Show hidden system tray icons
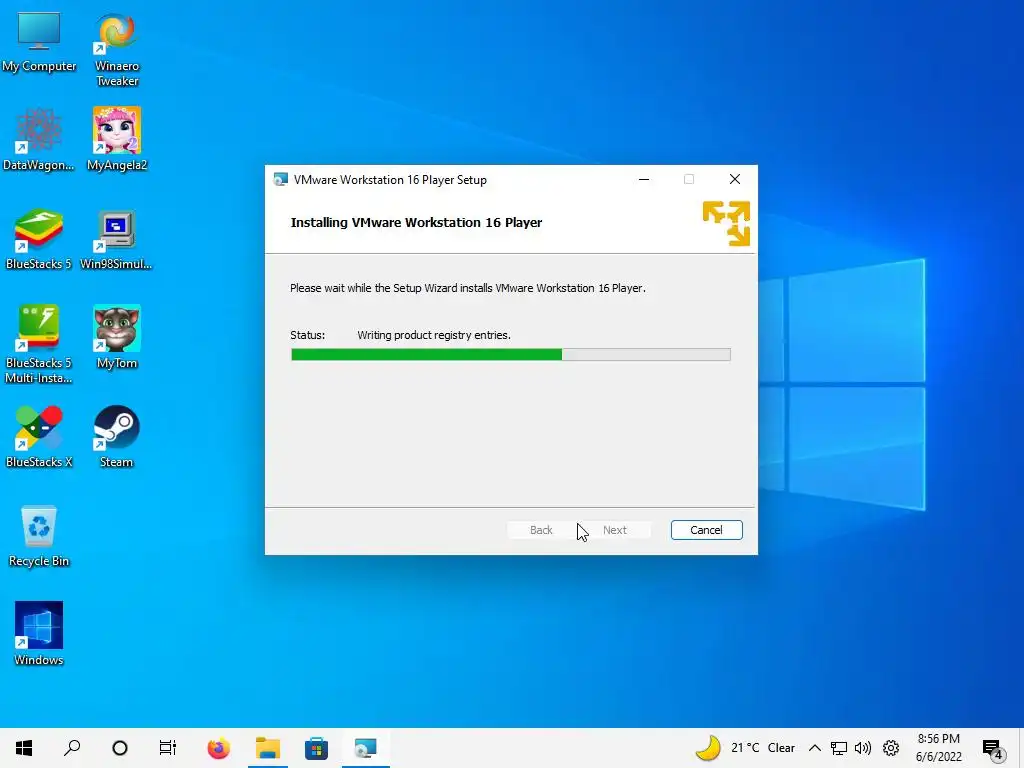This screenshot has width=1024, height=768. (814, 748)
